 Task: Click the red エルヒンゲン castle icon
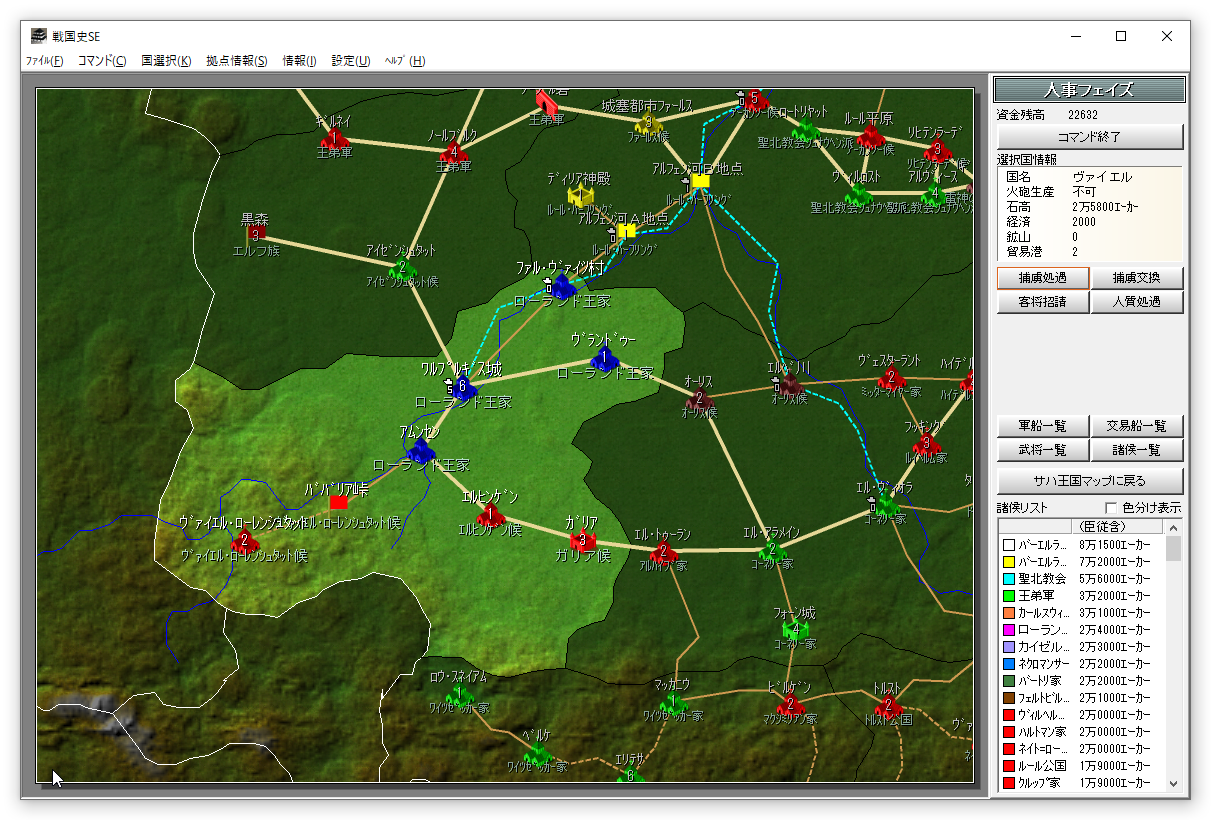(490, 516)
